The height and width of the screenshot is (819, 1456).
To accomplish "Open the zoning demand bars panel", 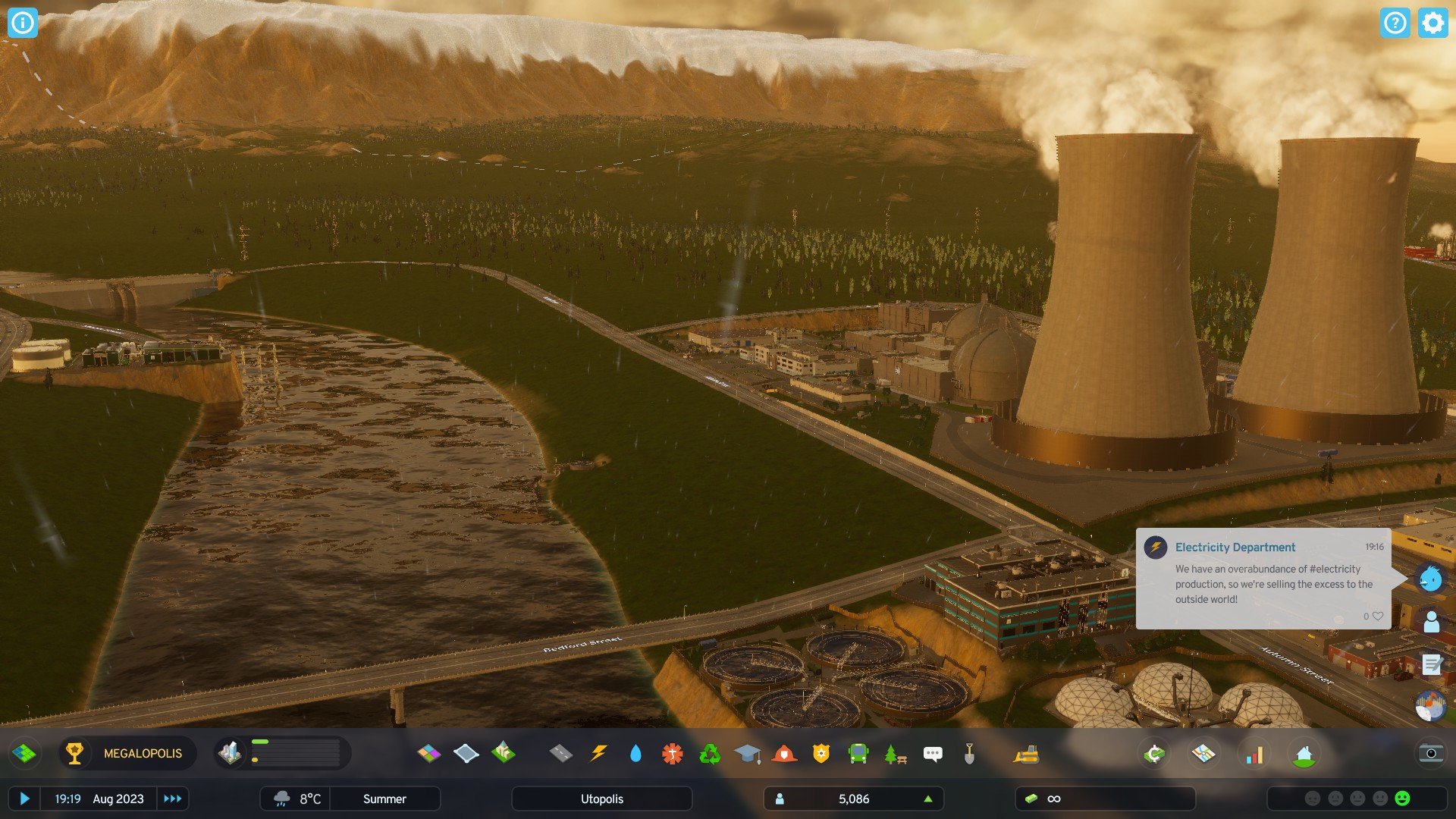I will coord(296,753).
